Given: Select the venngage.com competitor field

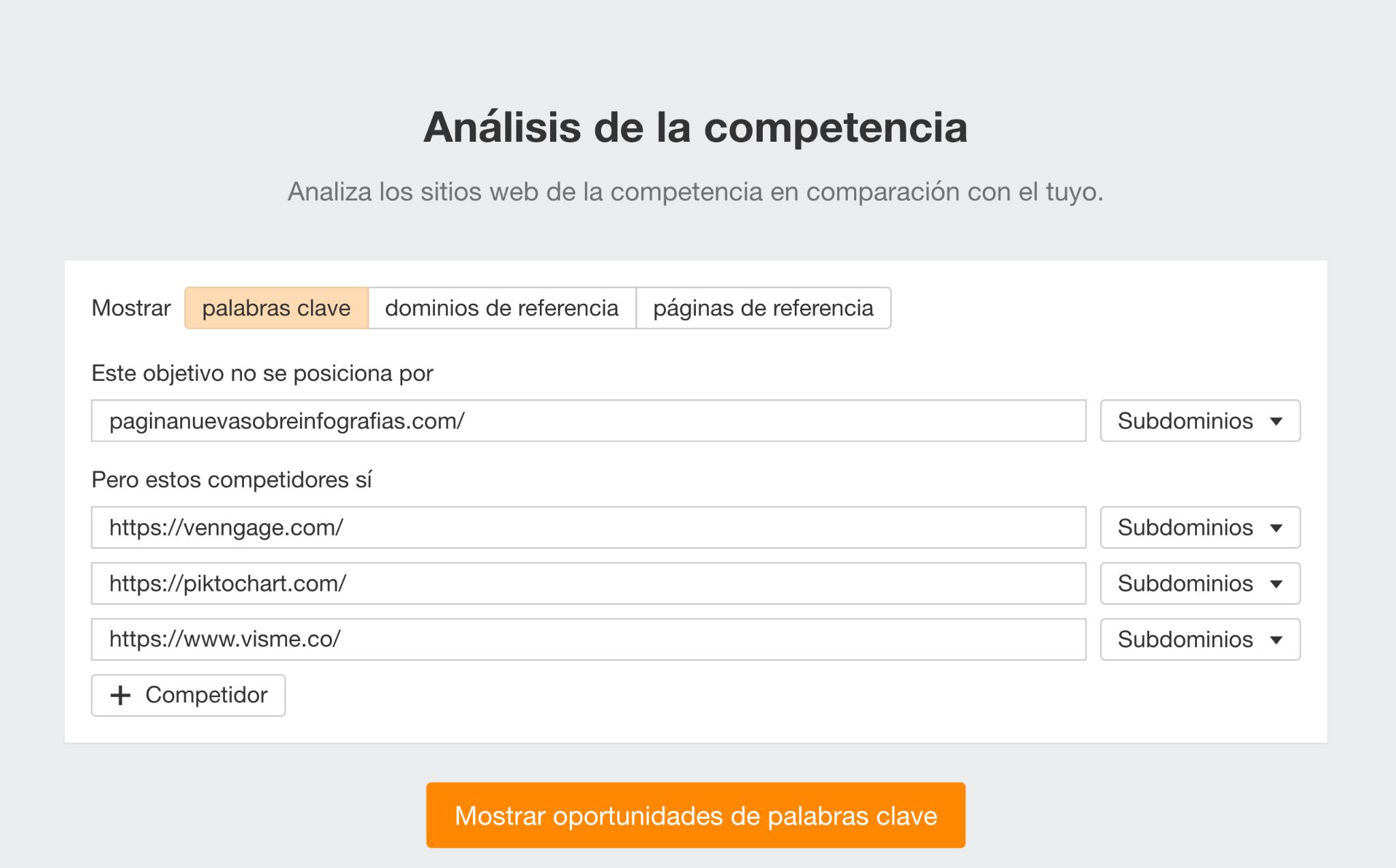Looking at the screenshot, I should tap(588, 527).
